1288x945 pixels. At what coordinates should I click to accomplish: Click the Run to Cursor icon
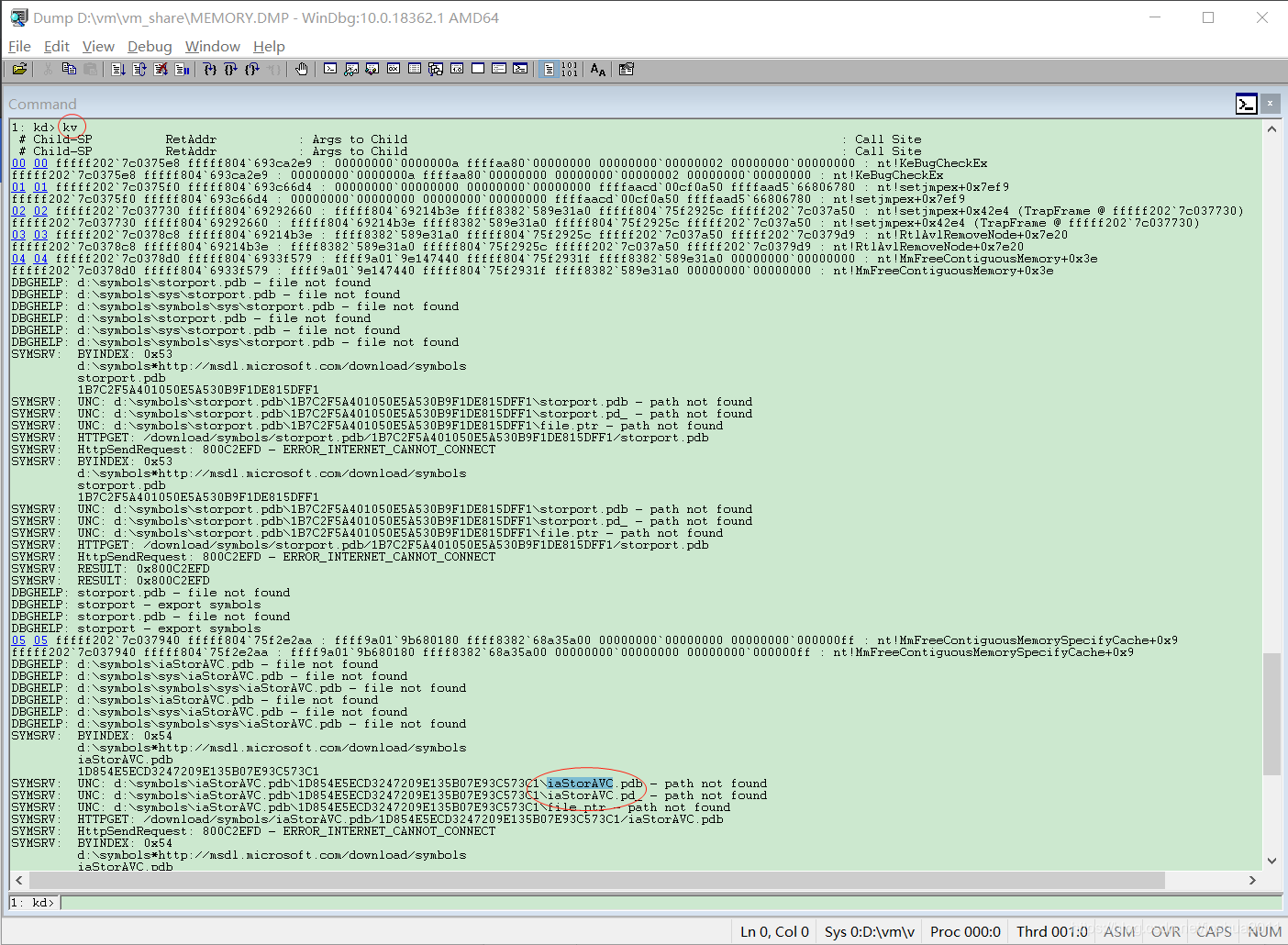click(x=273, y=69)
